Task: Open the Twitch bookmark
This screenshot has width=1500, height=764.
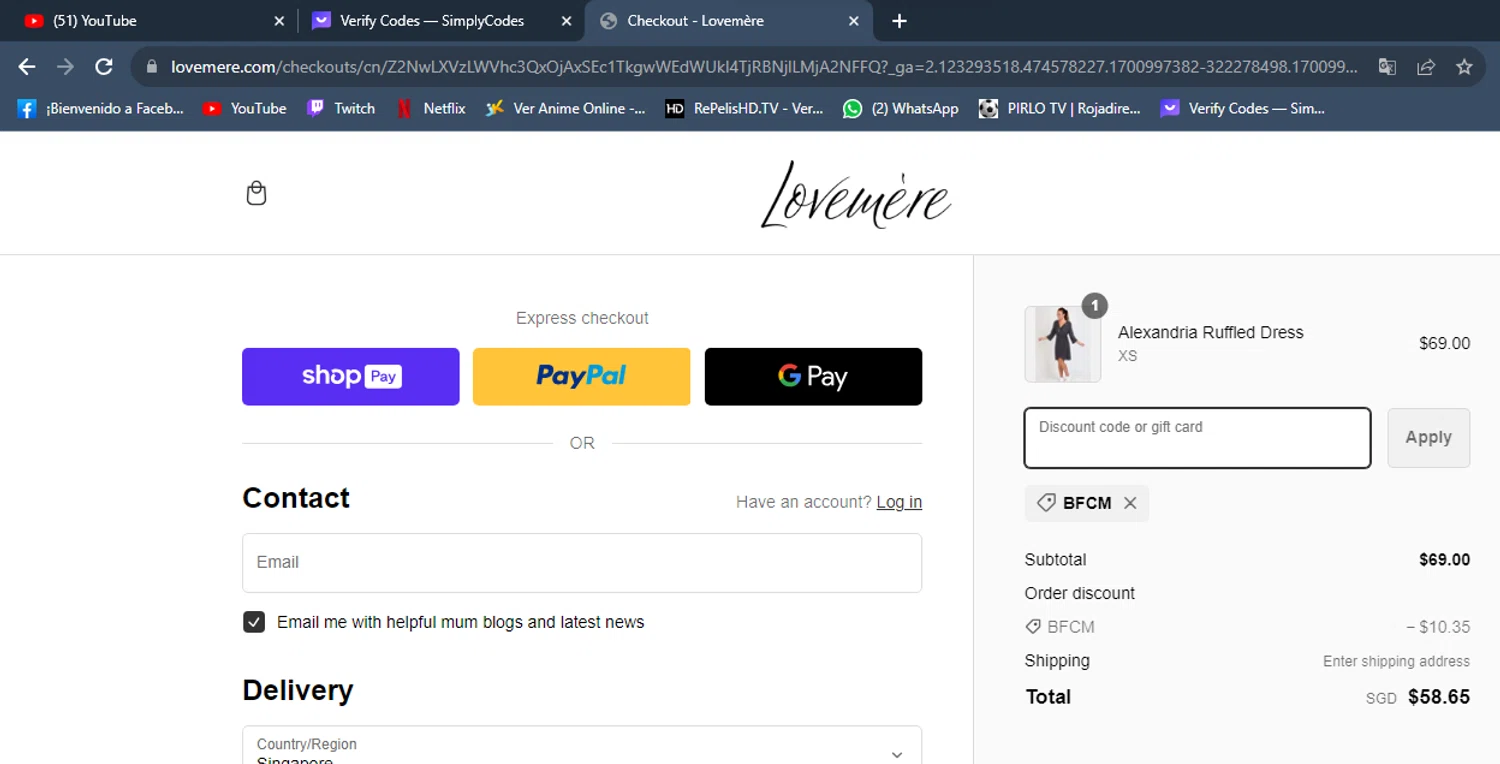Action: [341, 108]
